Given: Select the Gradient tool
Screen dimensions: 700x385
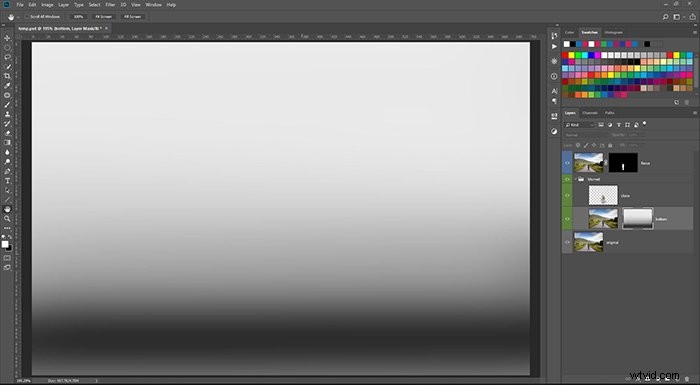Looking at the screenshot, I should 7,142.
